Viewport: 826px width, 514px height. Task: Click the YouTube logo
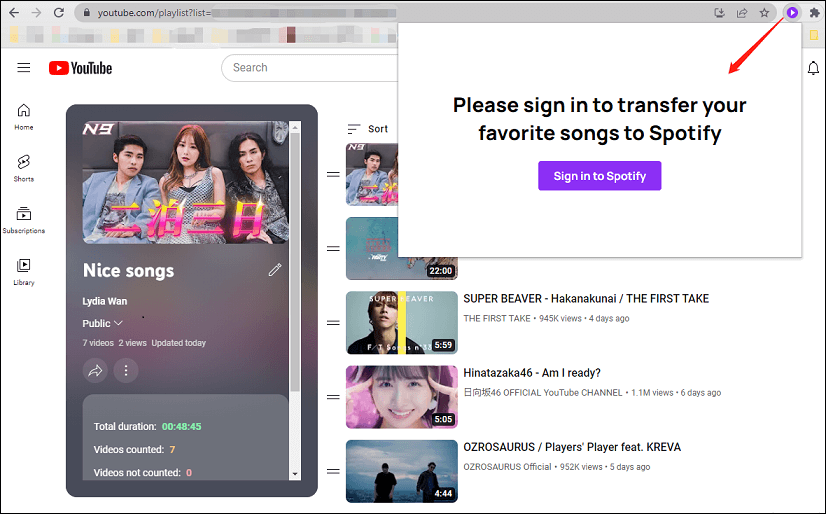click(x=81, y=68)
